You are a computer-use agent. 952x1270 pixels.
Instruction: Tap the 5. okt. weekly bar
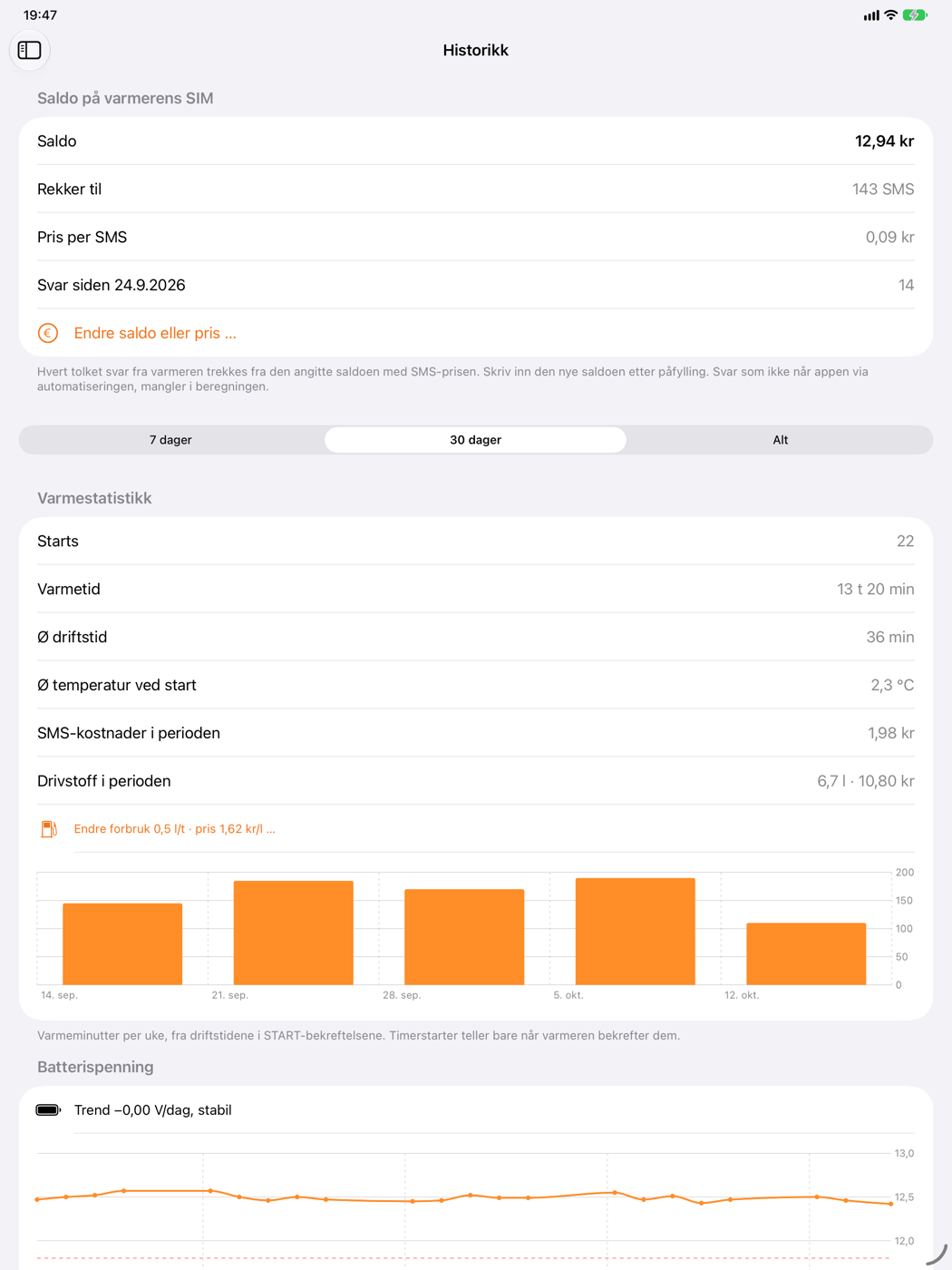(x=636, y=931)
